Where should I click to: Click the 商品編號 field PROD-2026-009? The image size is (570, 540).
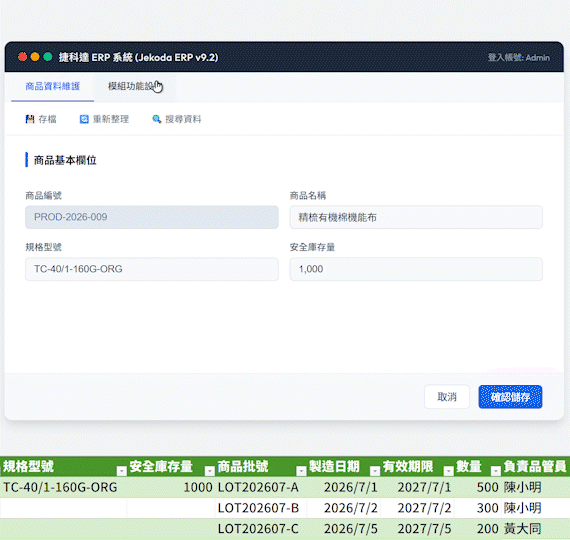click(152, 217)
